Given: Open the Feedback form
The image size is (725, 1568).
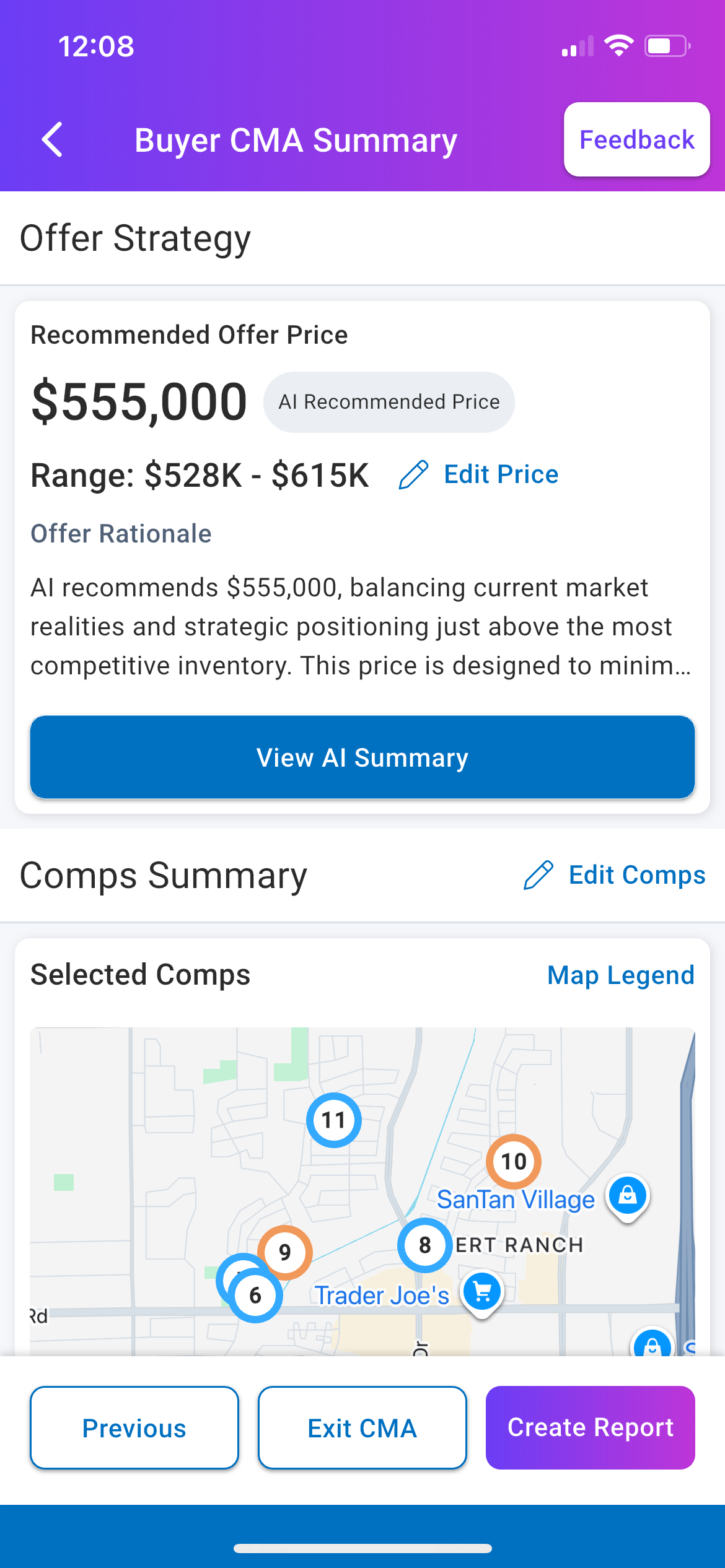Looking at the screenshot, I should pyautogui.click(x=636, y=139).
